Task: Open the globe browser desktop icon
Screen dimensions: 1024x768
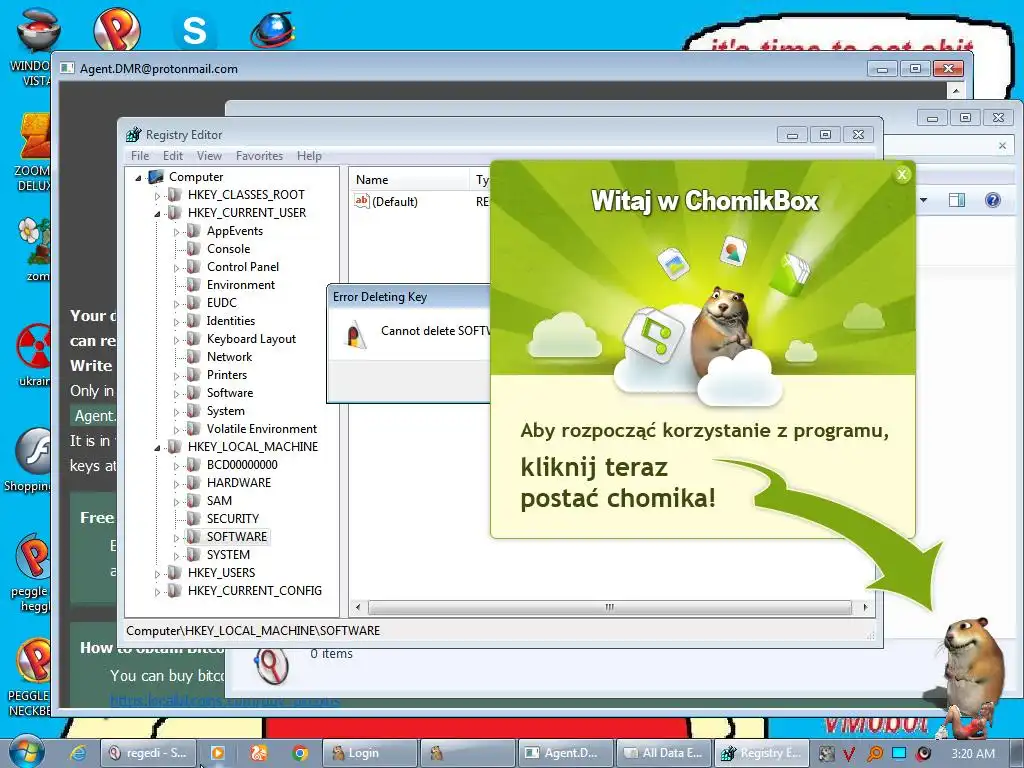Action: (273, 29)
